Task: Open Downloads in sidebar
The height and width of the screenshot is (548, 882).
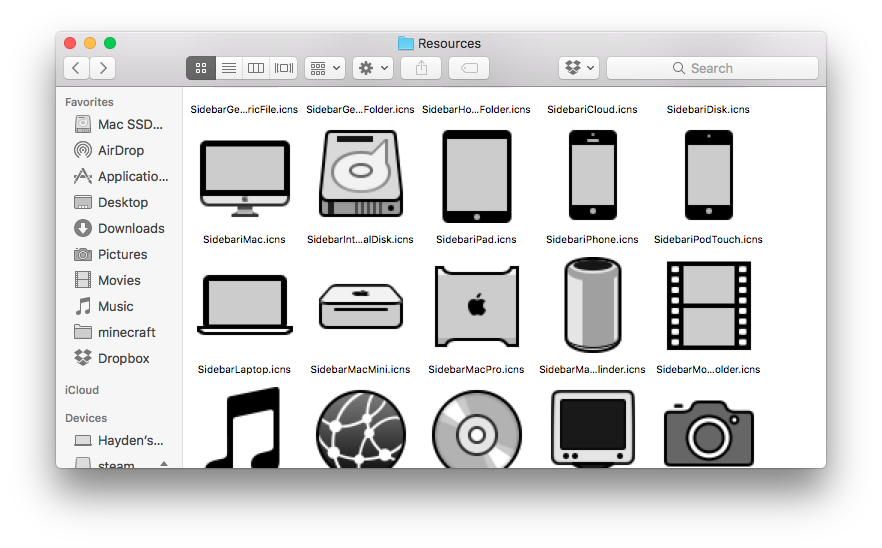Action: click(119, 228)
